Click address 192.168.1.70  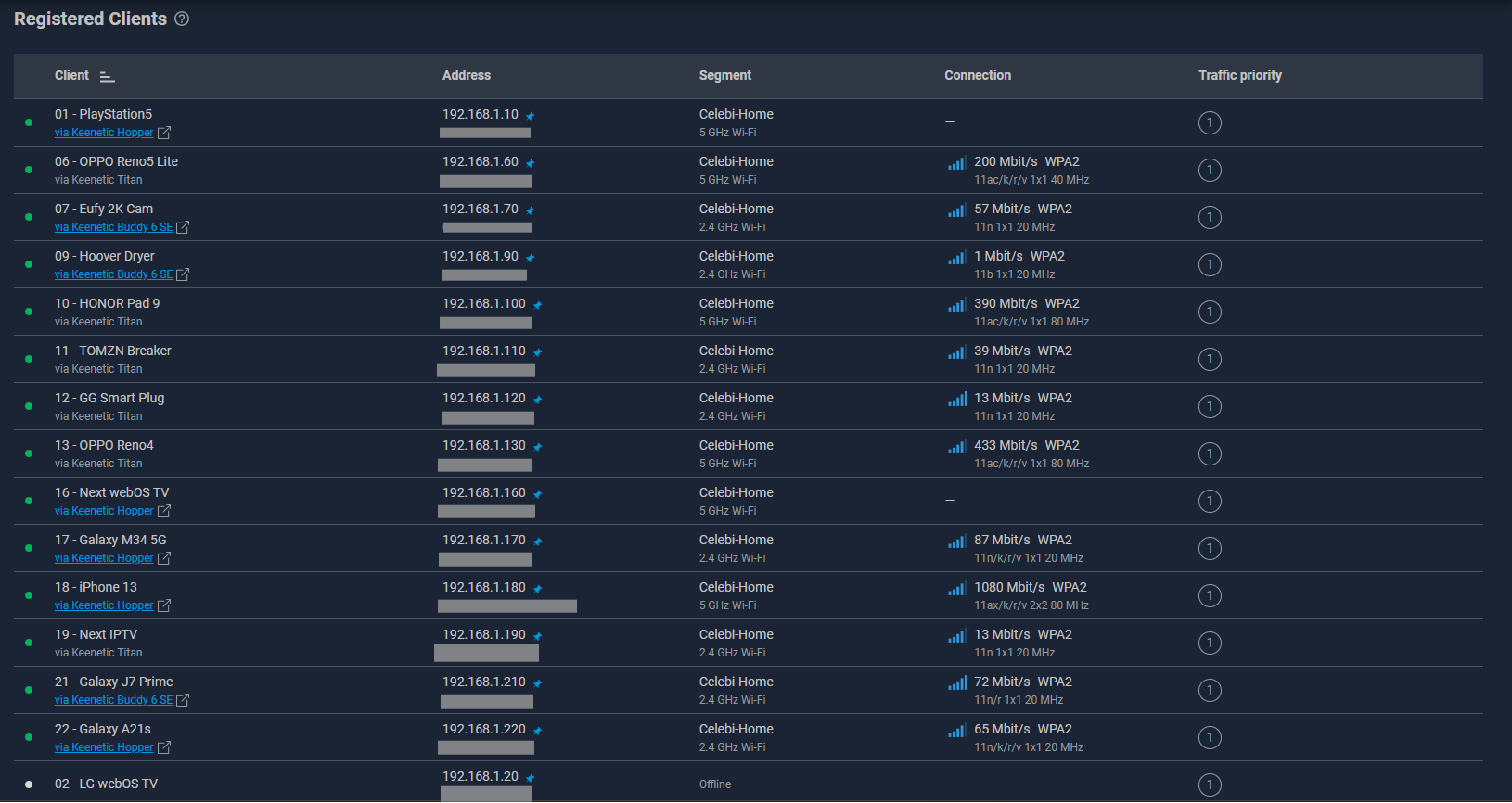coord(481,209)
